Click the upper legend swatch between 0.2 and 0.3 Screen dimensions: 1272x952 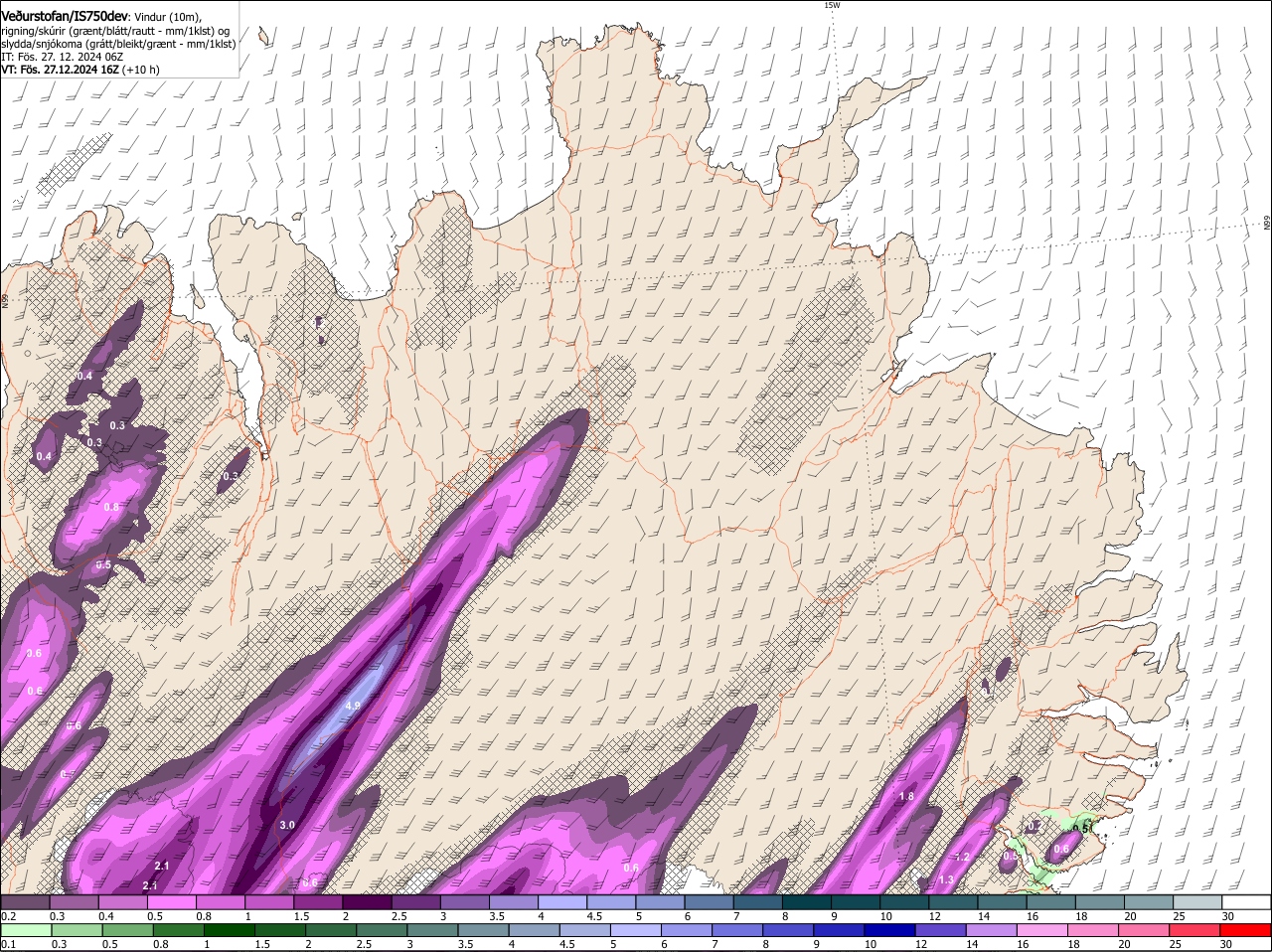tap(25, 902)
